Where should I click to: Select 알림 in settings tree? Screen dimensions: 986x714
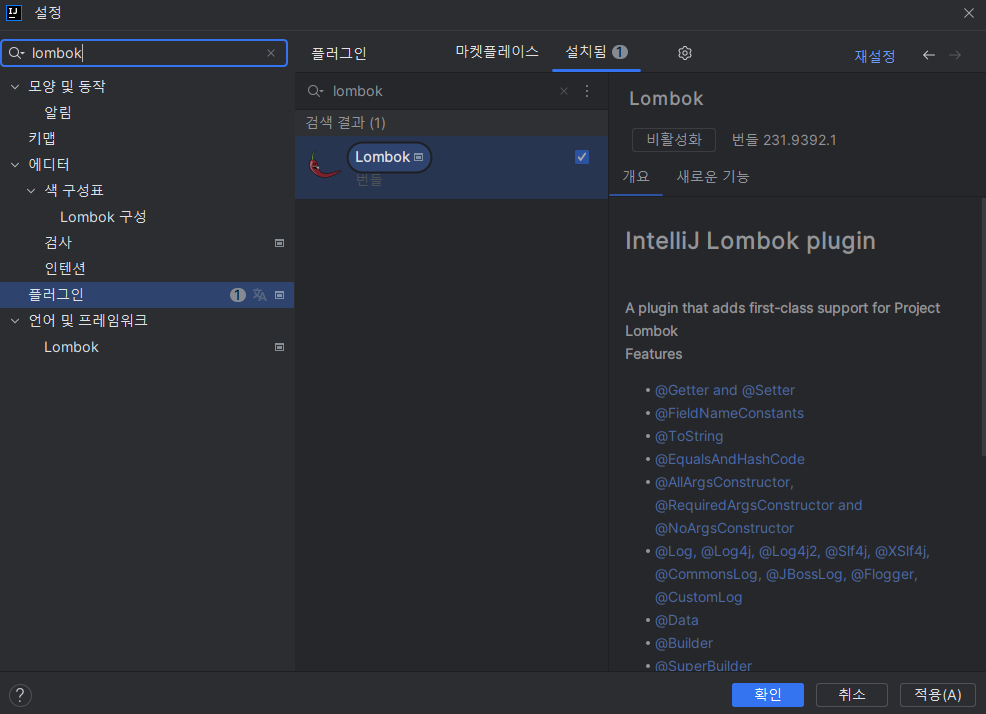point(58,113)
